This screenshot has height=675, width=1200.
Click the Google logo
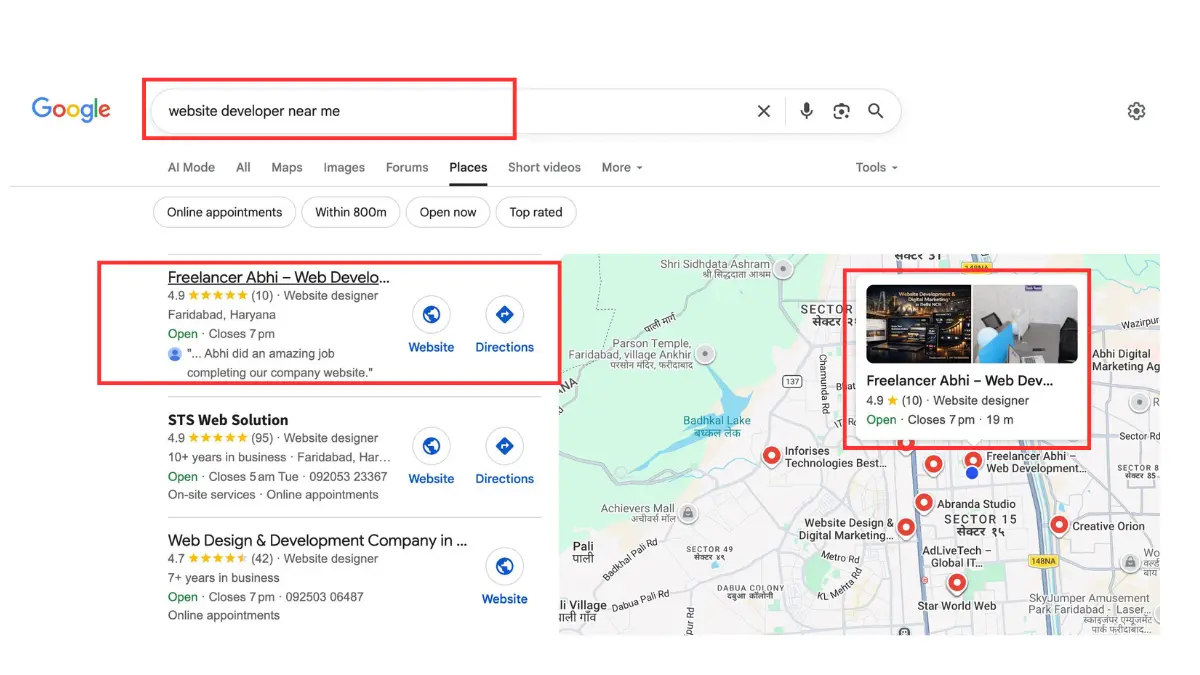coord(71,110)
